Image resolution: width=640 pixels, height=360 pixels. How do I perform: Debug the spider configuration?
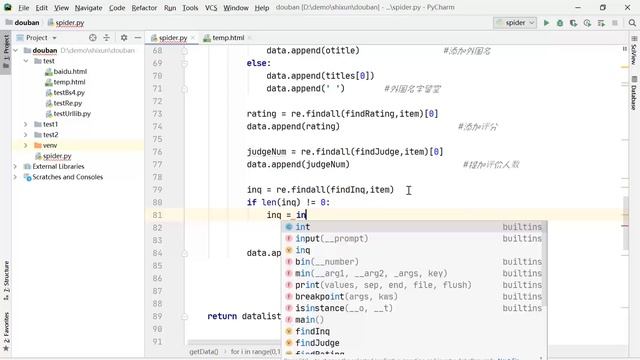coord(560,23)
